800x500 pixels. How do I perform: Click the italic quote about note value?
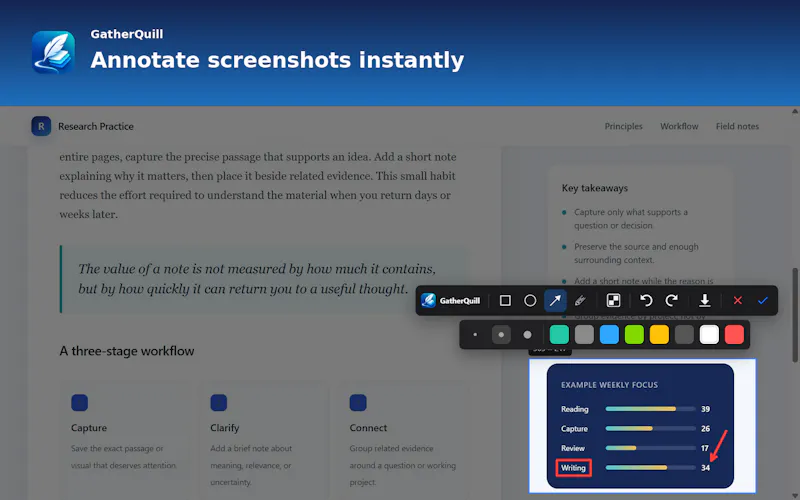click(257, 279)
